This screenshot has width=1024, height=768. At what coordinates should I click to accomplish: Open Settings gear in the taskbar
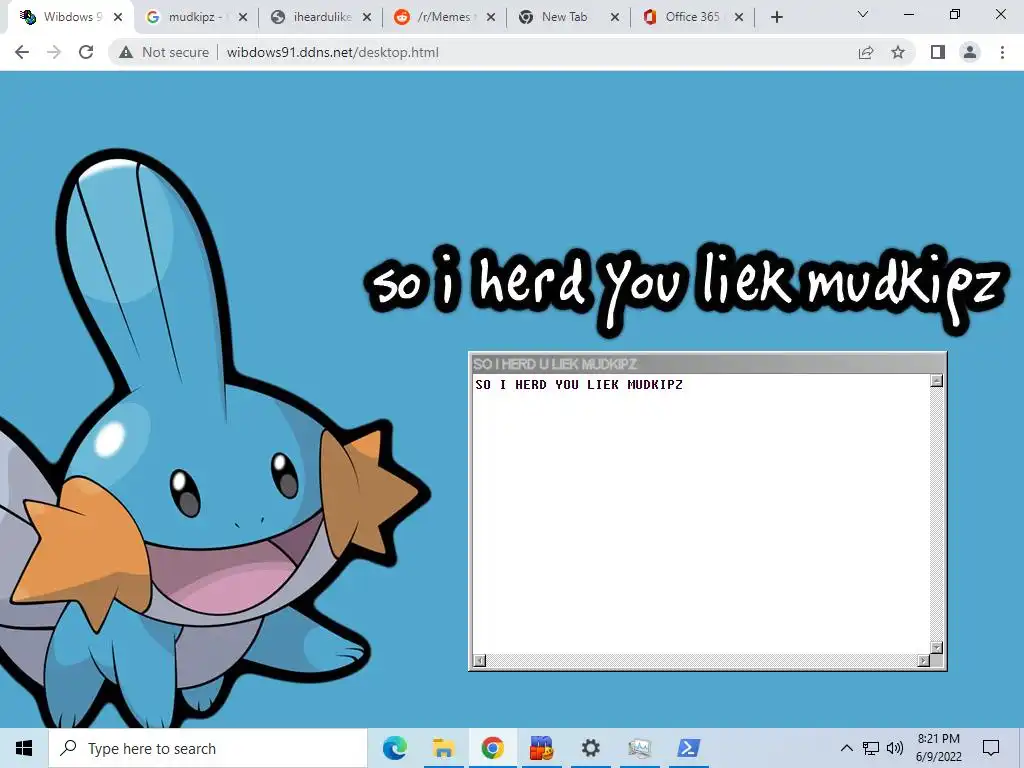(590, 748)
